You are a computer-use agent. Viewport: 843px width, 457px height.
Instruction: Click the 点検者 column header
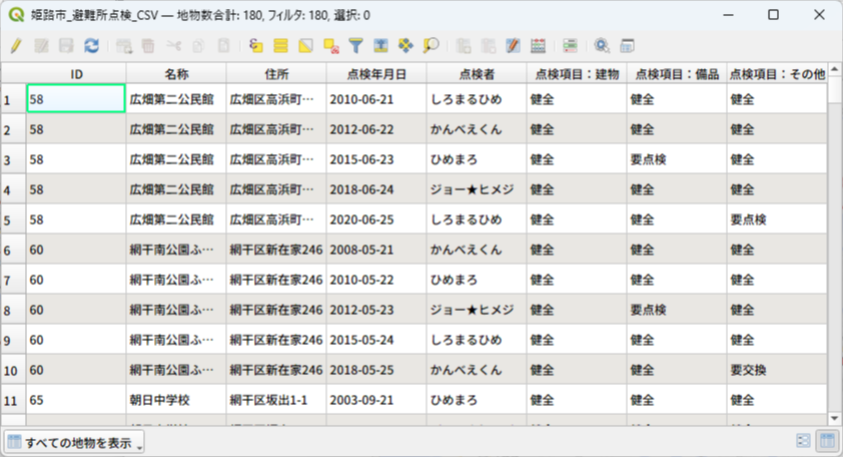point(476,74)
